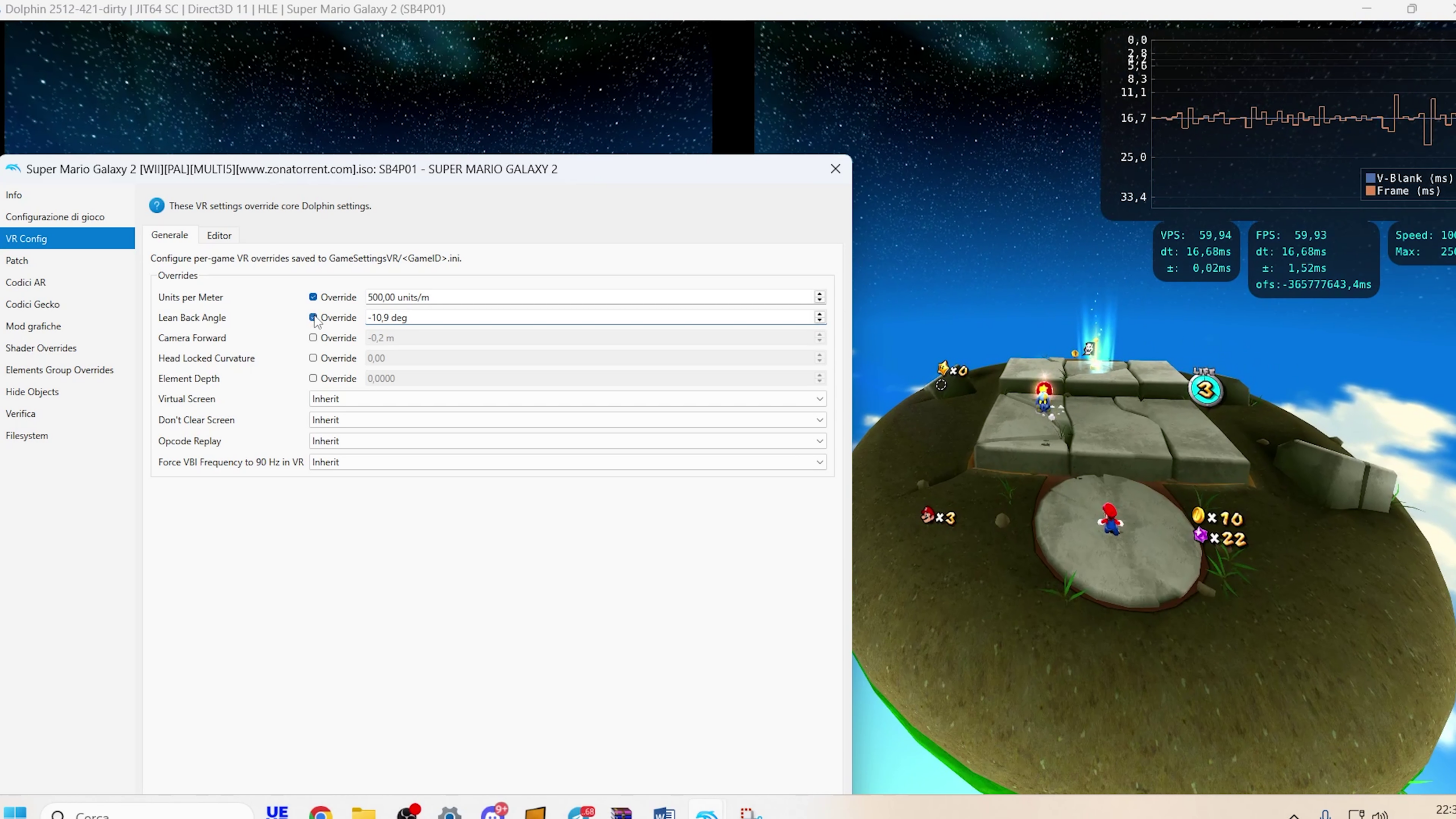
Task: Open the Settings gear in taskbar
Action: point(449,813)
